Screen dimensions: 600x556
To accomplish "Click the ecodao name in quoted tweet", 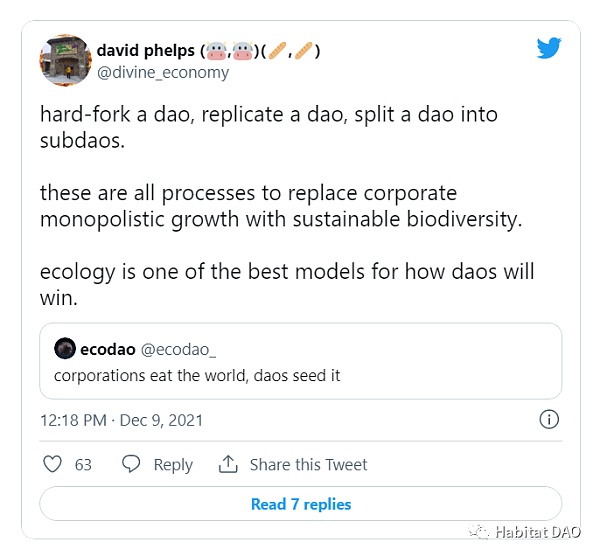I will [x=107, y=349].
